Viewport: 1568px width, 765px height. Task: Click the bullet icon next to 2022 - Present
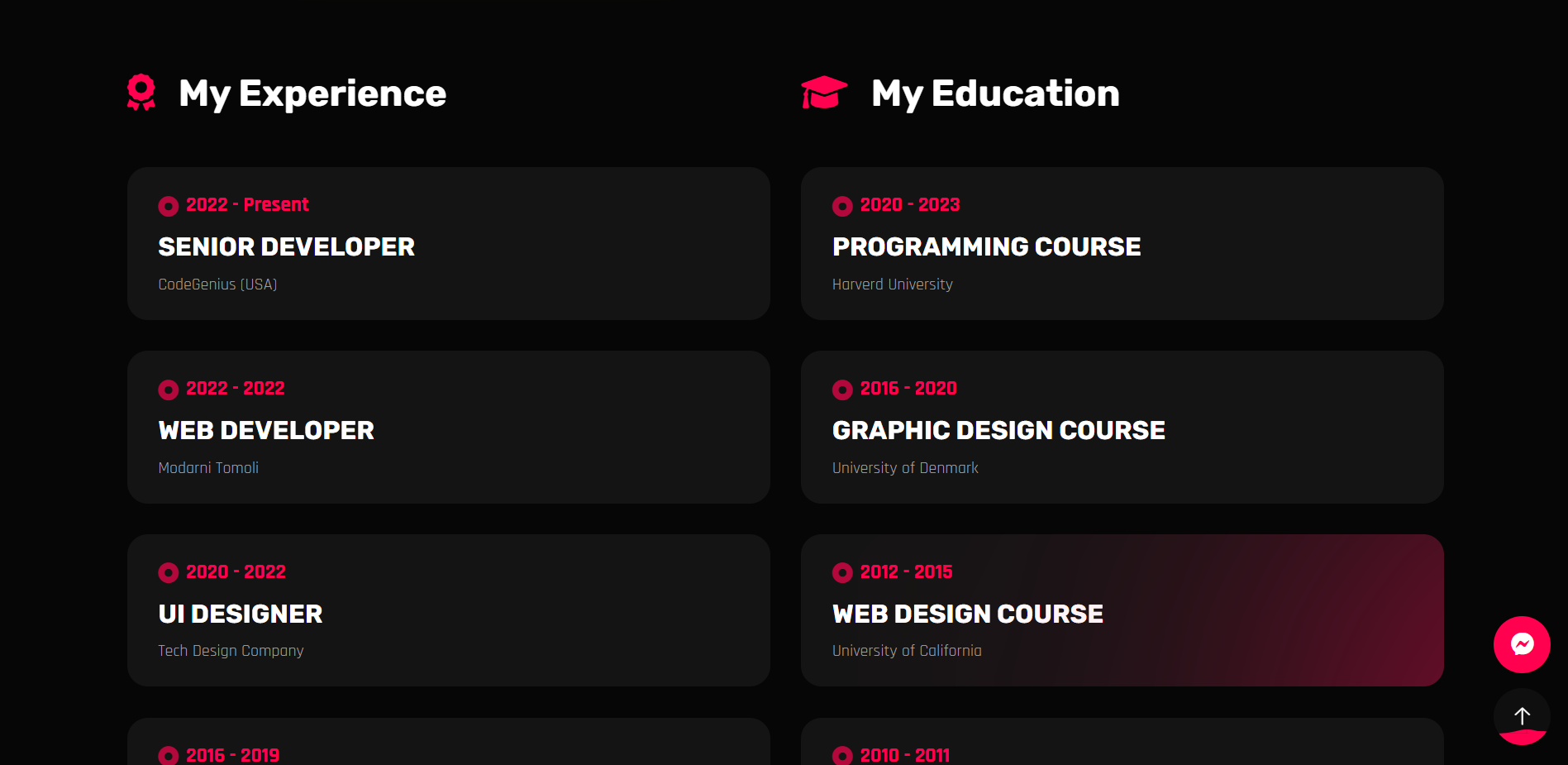[169, 206]
